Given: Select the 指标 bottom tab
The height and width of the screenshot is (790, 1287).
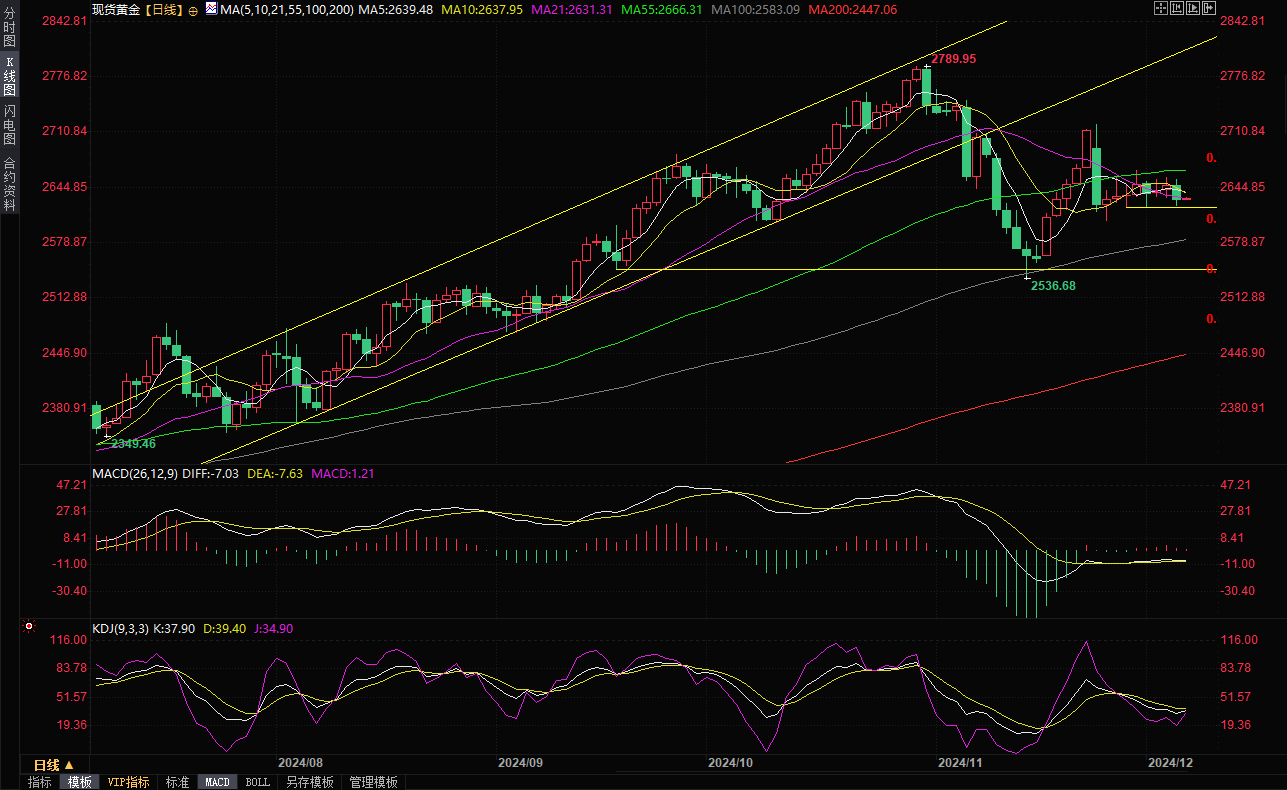Looking at the screenshot, I should pyautogui.click(x=40, y=782).
